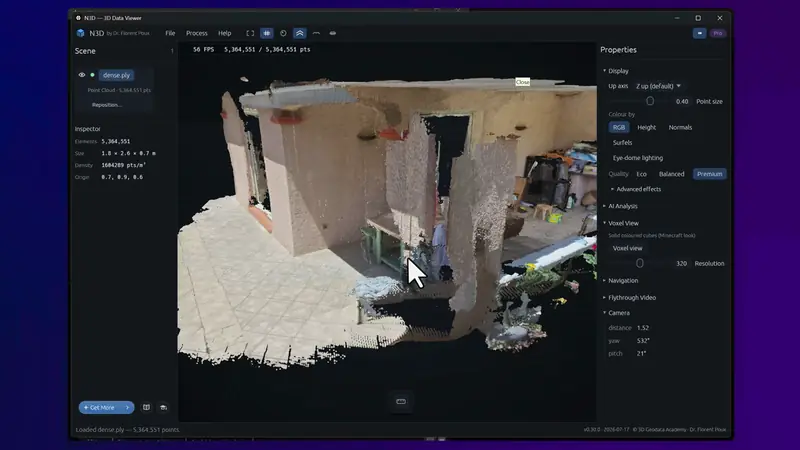Image resolution: width=800 pixels, height=450 pixels.
Task: Collapse the Voxel View section
Action: 620,223
